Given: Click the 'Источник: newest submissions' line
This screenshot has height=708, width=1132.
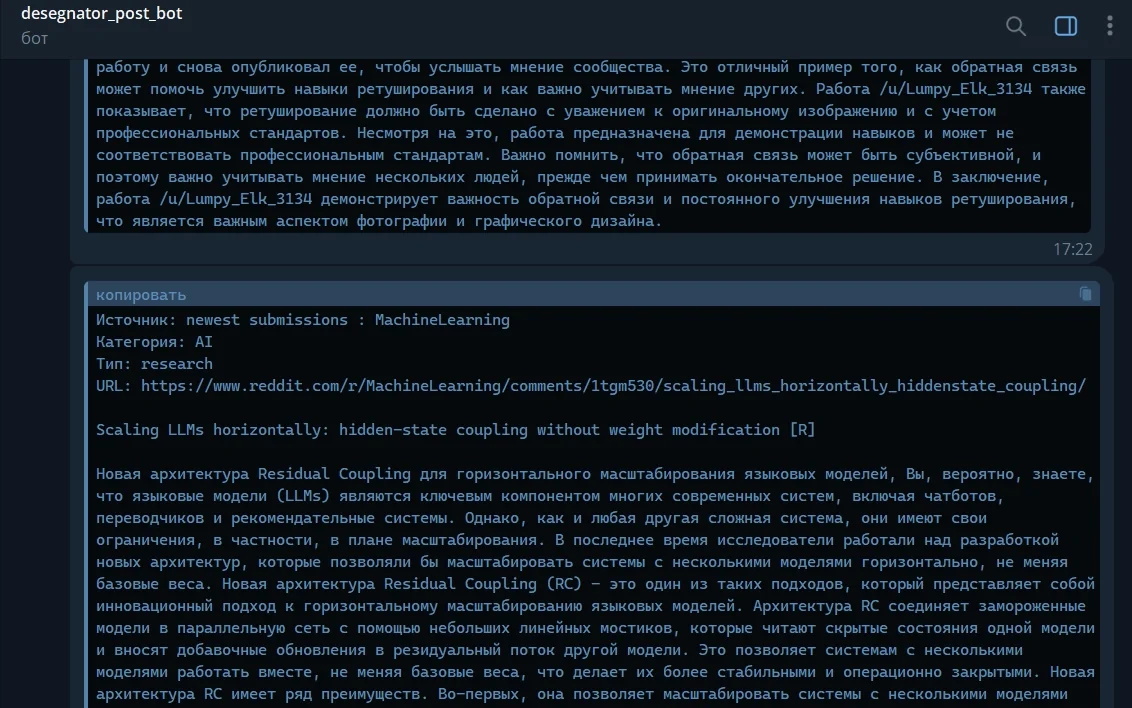Looking at the screenshot, I should pyautogui.click(x=302, y=320).
